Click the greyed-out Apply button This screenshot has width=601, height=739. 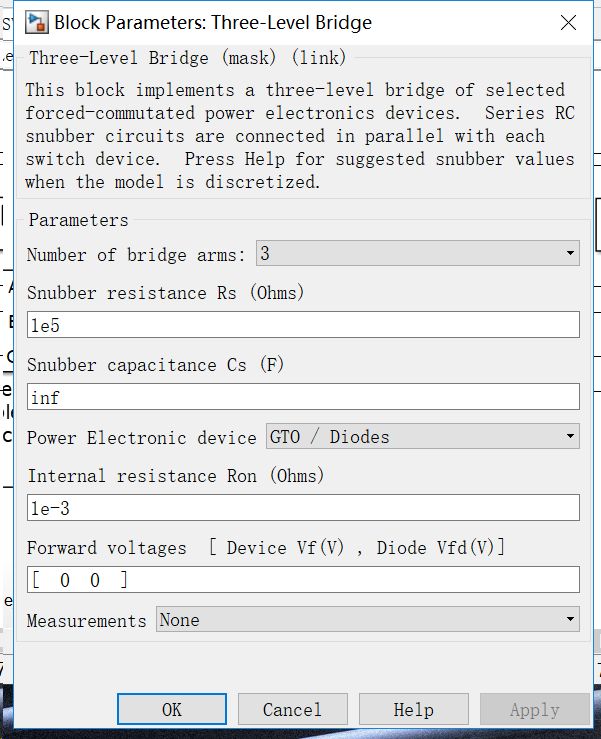(x=534, y=709)
